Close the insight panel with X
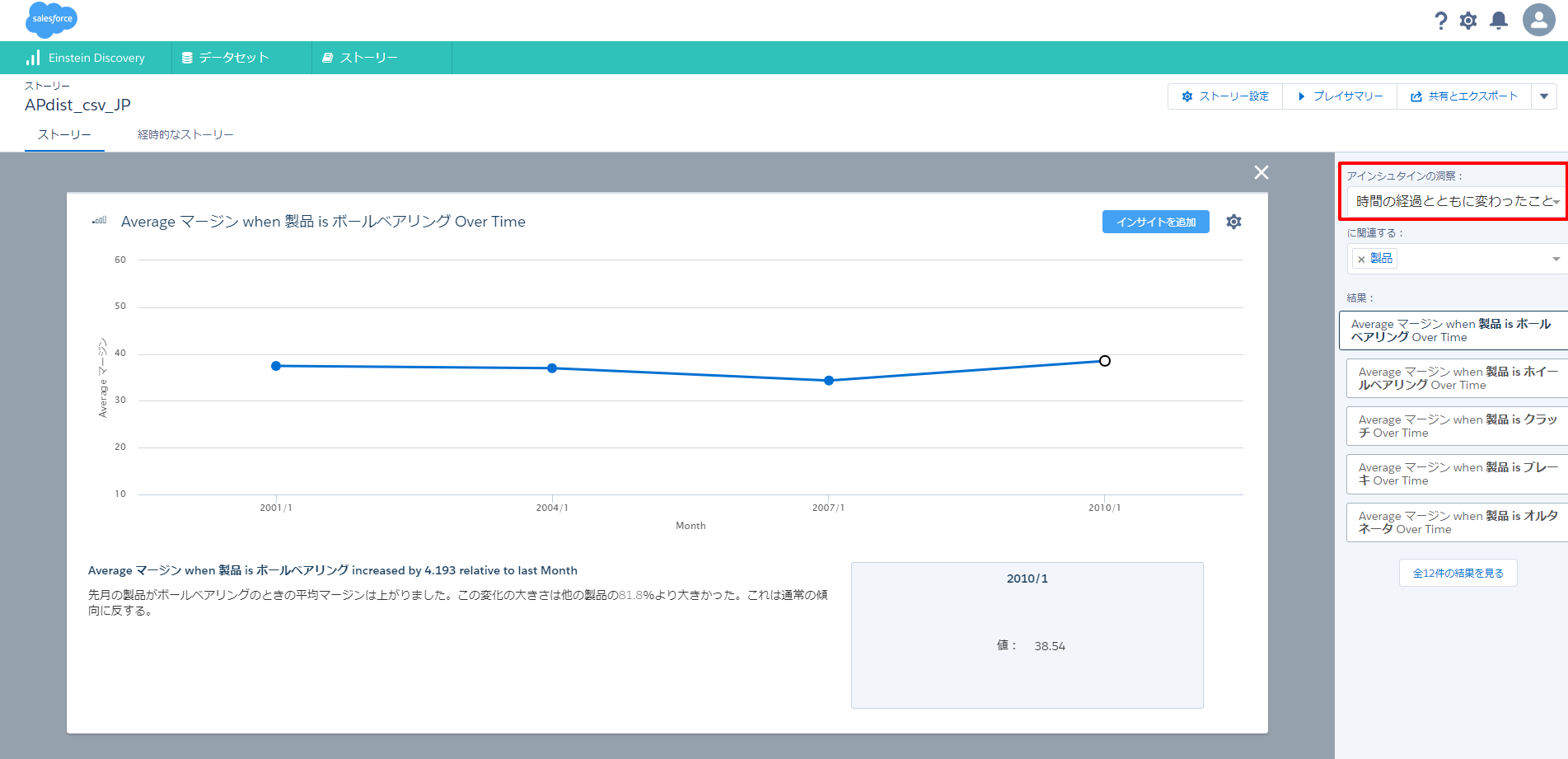The height and width of the screenshot is (759, 1568). [1261, 172]
